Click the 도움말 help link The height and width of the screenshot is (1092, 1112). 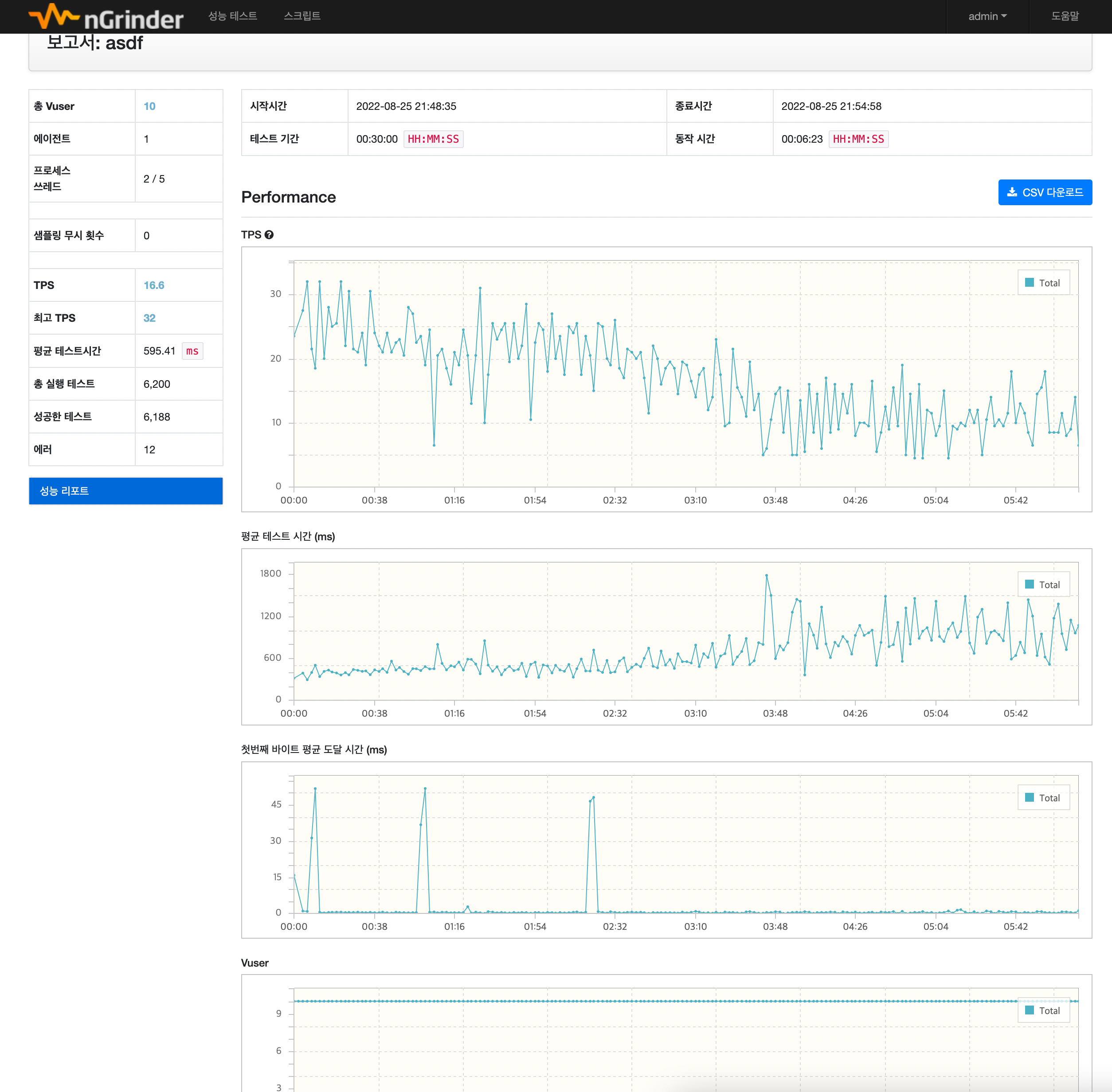point(1065,16)
